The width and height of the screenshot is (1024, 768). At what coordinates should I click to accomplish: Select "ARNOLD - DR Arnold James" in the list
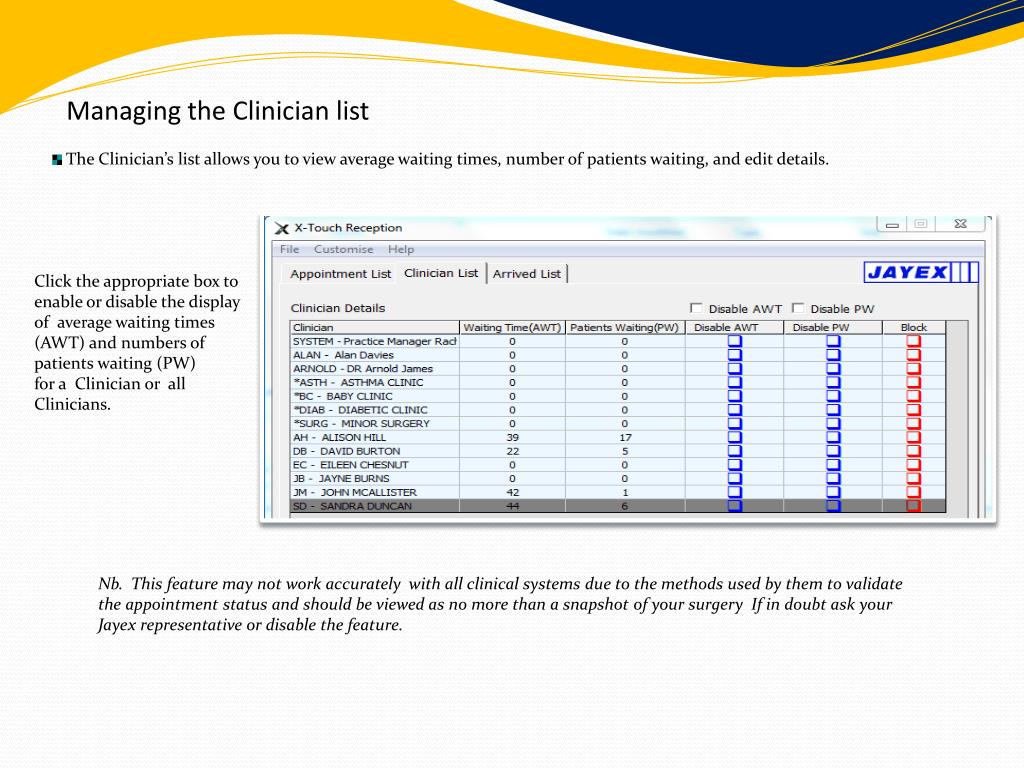[362, 368]
